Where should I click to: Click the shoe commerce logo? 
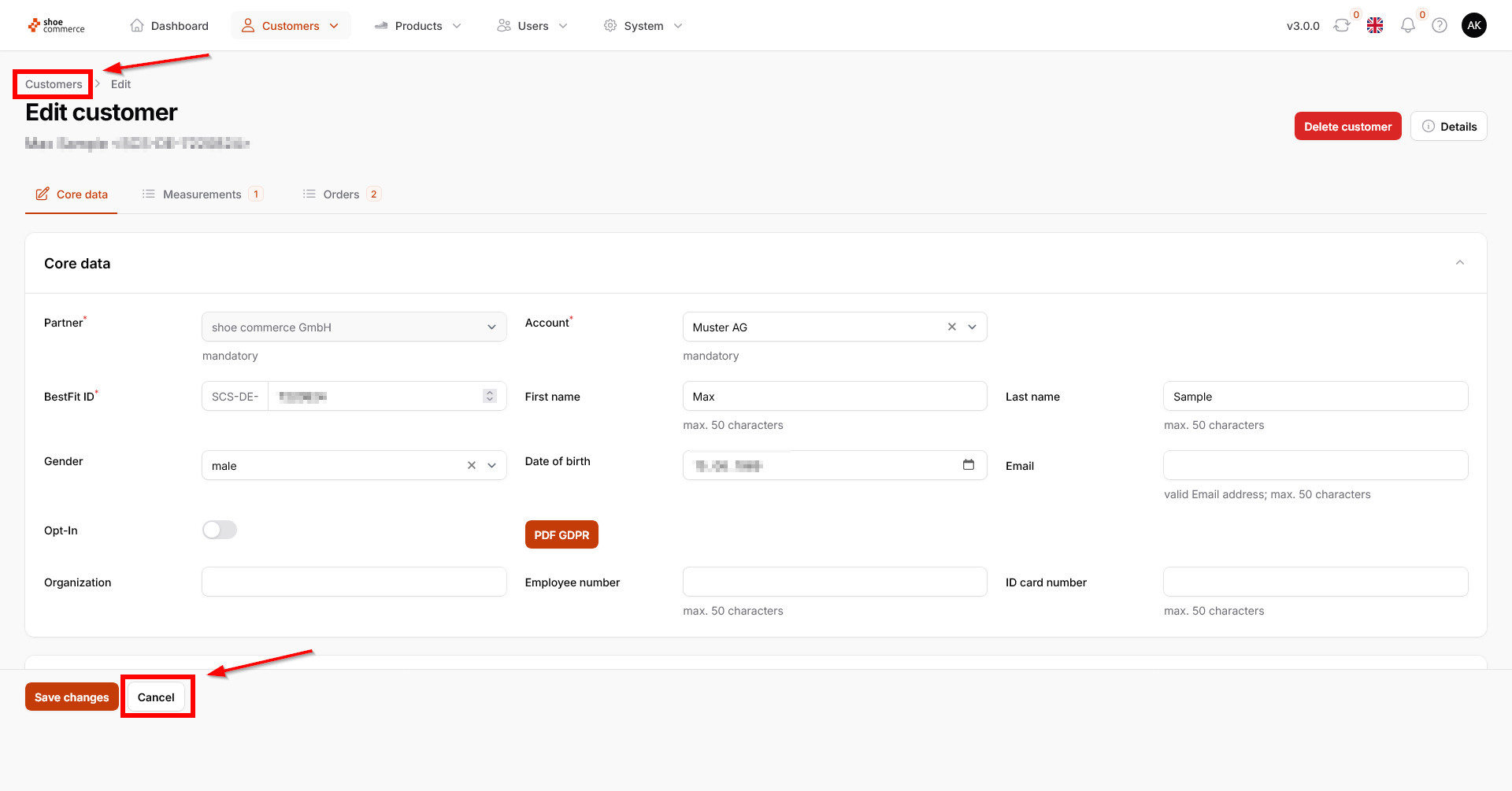(56, 26)
